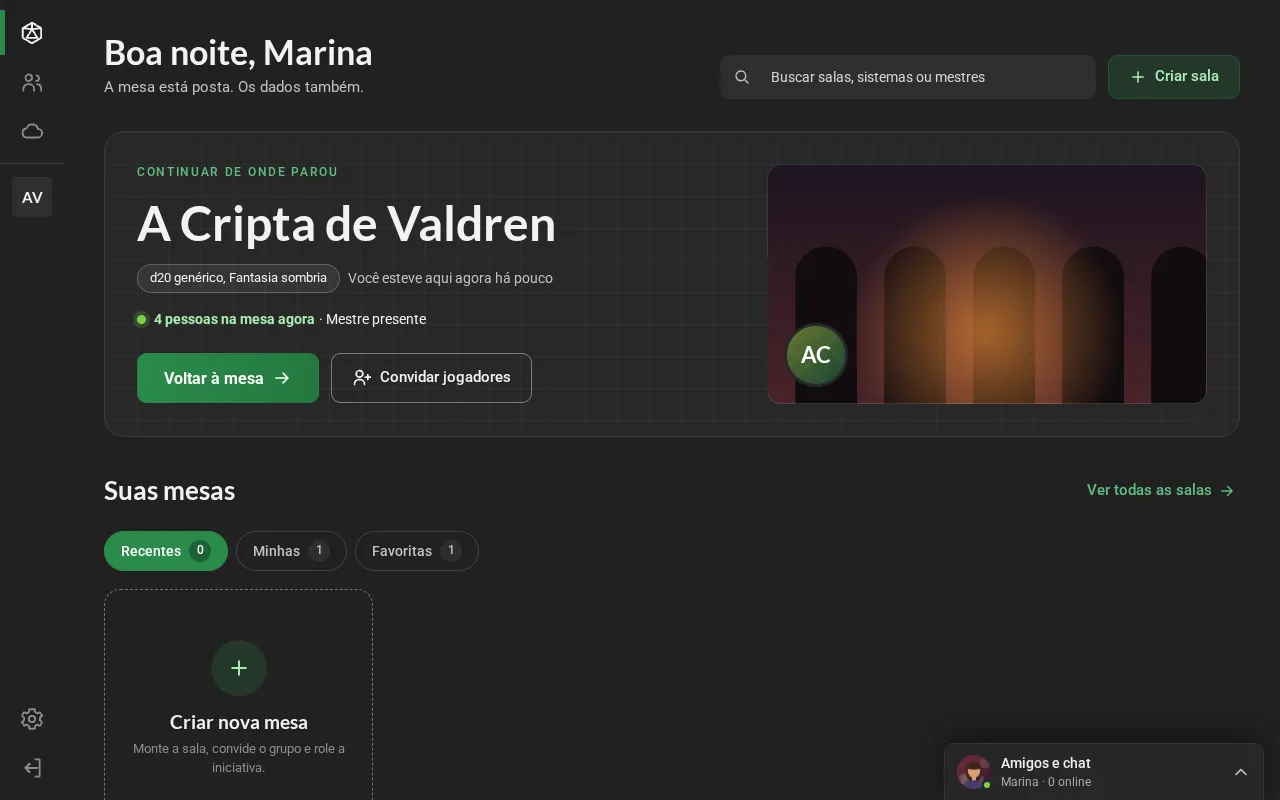
Task: Click the logout icon in sidebar
Action: tap(32, 768)
